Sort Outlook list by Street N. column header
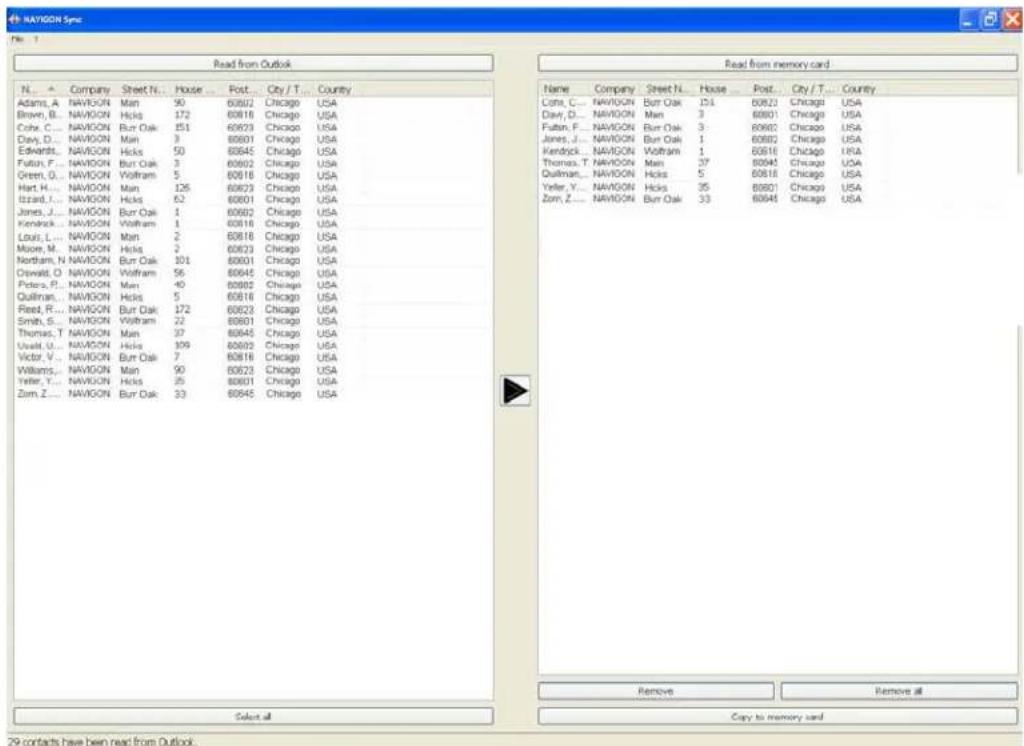This screenshot has width=1024, height=746. (143, 89)
